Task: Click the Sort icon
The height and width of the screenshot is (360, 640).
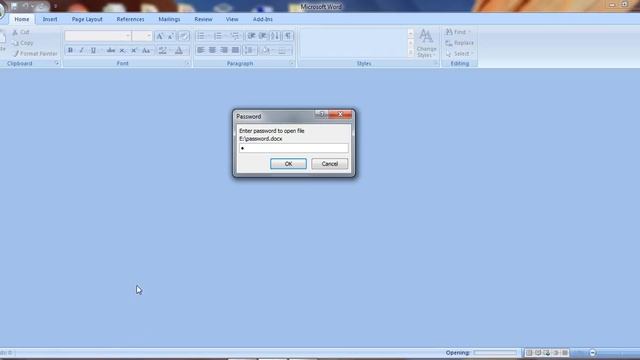Action: coord(276,36)
